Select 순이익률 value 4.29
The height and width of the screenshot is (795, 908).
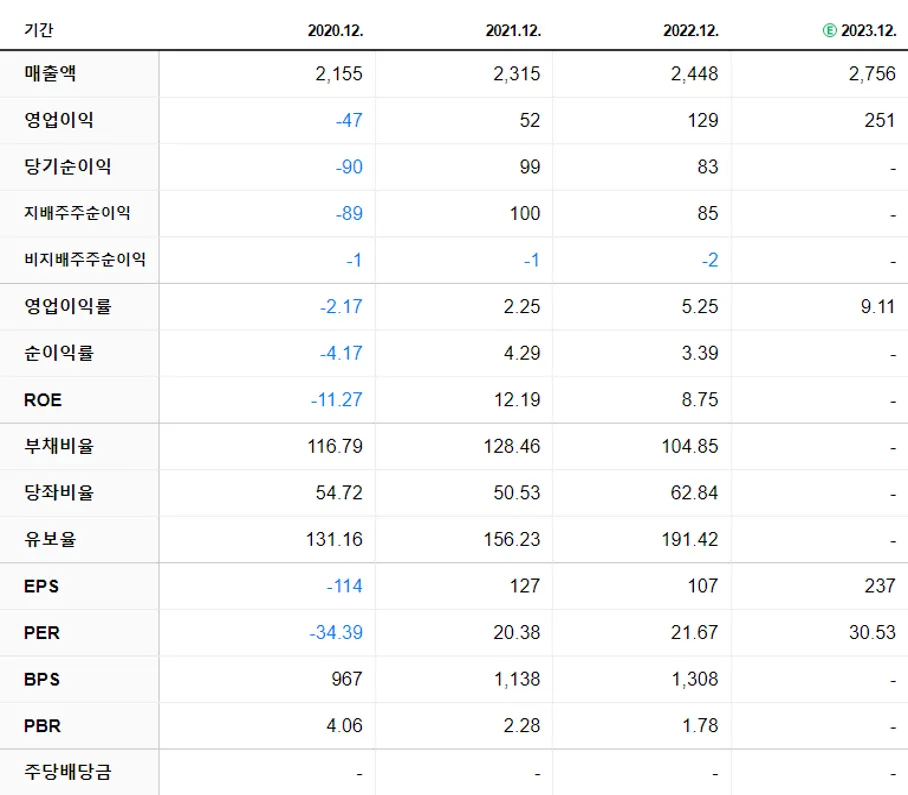click(522, 353)
